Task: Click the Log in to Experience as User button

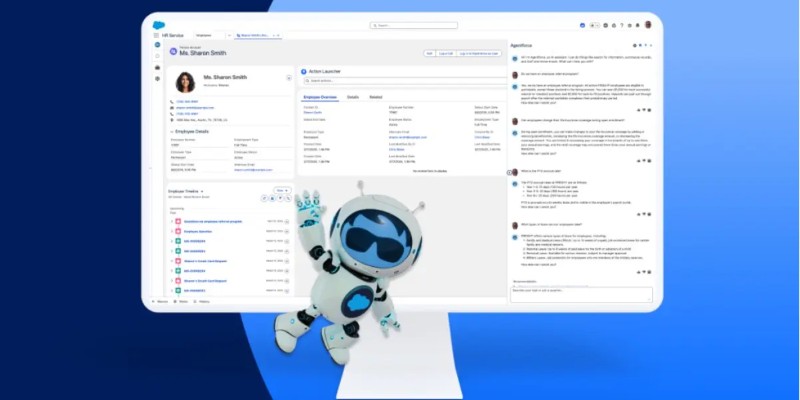Action: (479, 53)
